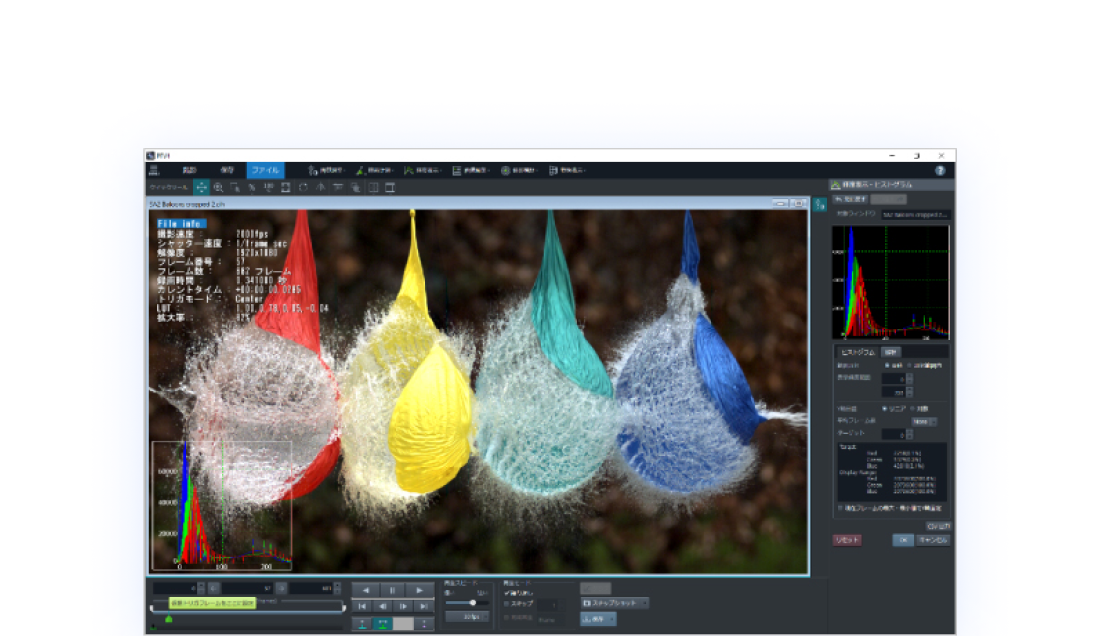
Task: Toggle the repeat playback checkbox
Action: pyautogui.click(x=507, y=592)
